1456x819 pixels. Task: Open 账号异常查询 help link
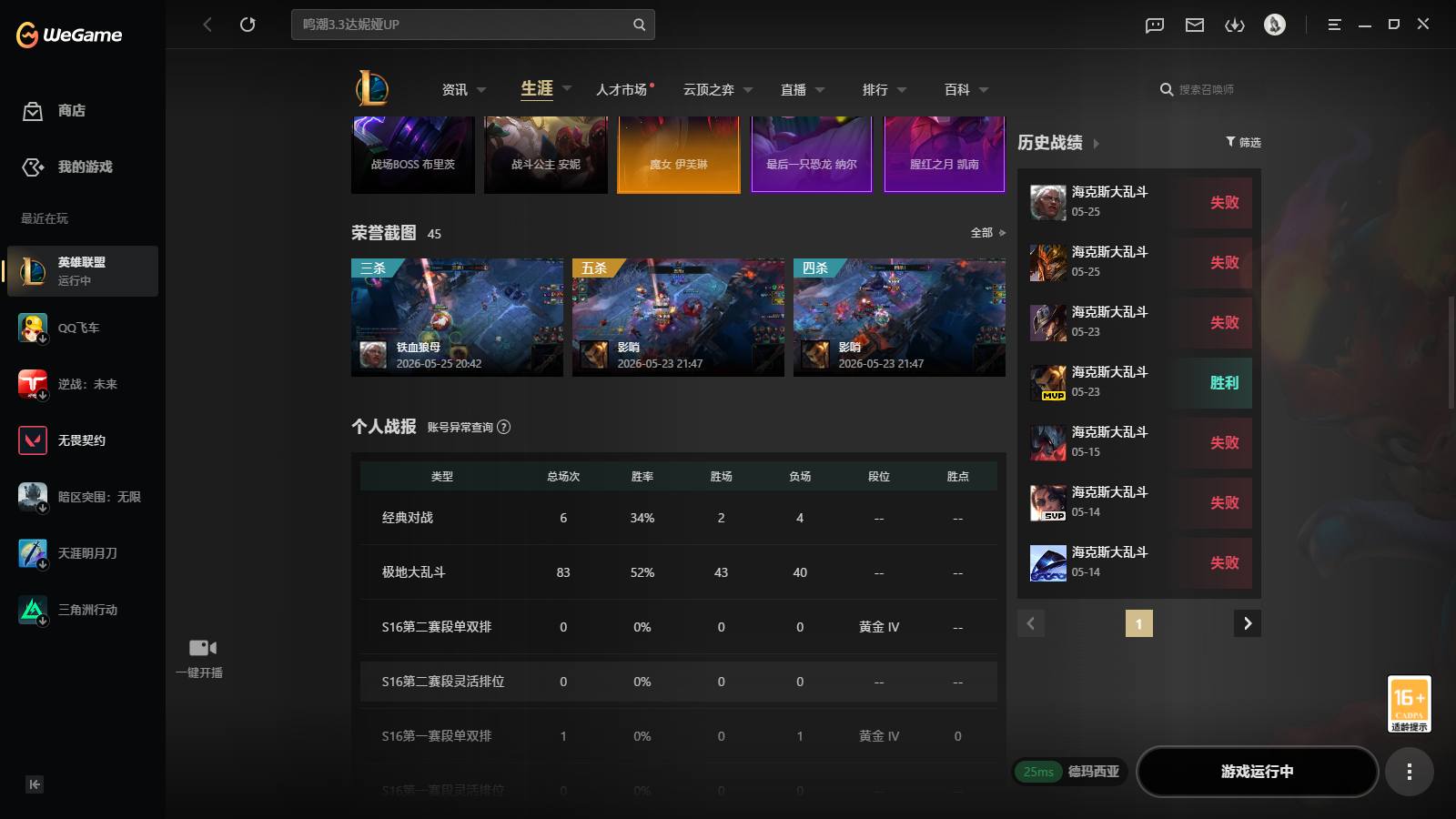tap(469, 427)
